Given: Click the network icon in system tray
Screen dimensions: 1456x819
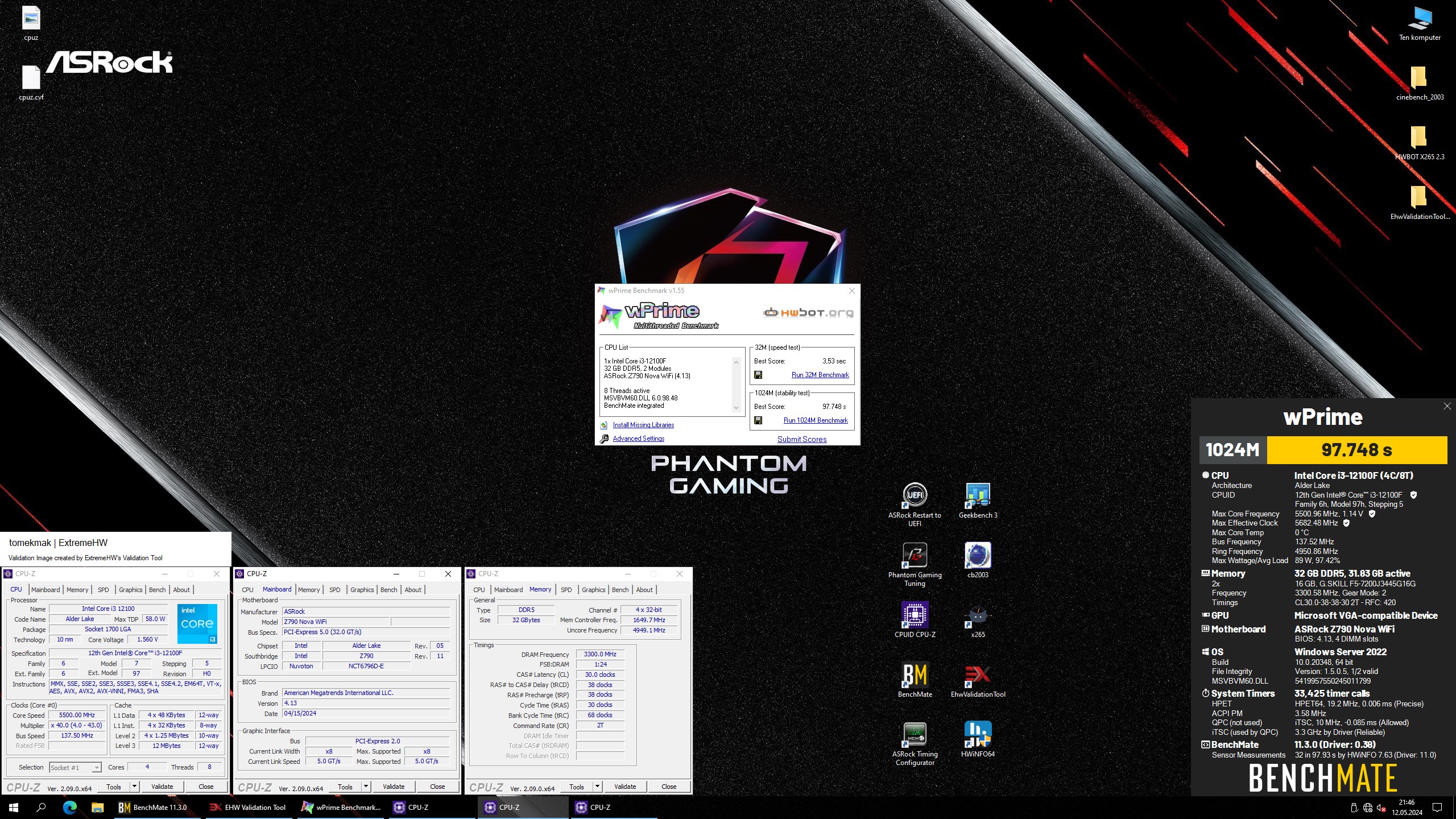Looking at the screenshot, I should pos(1368,808).
